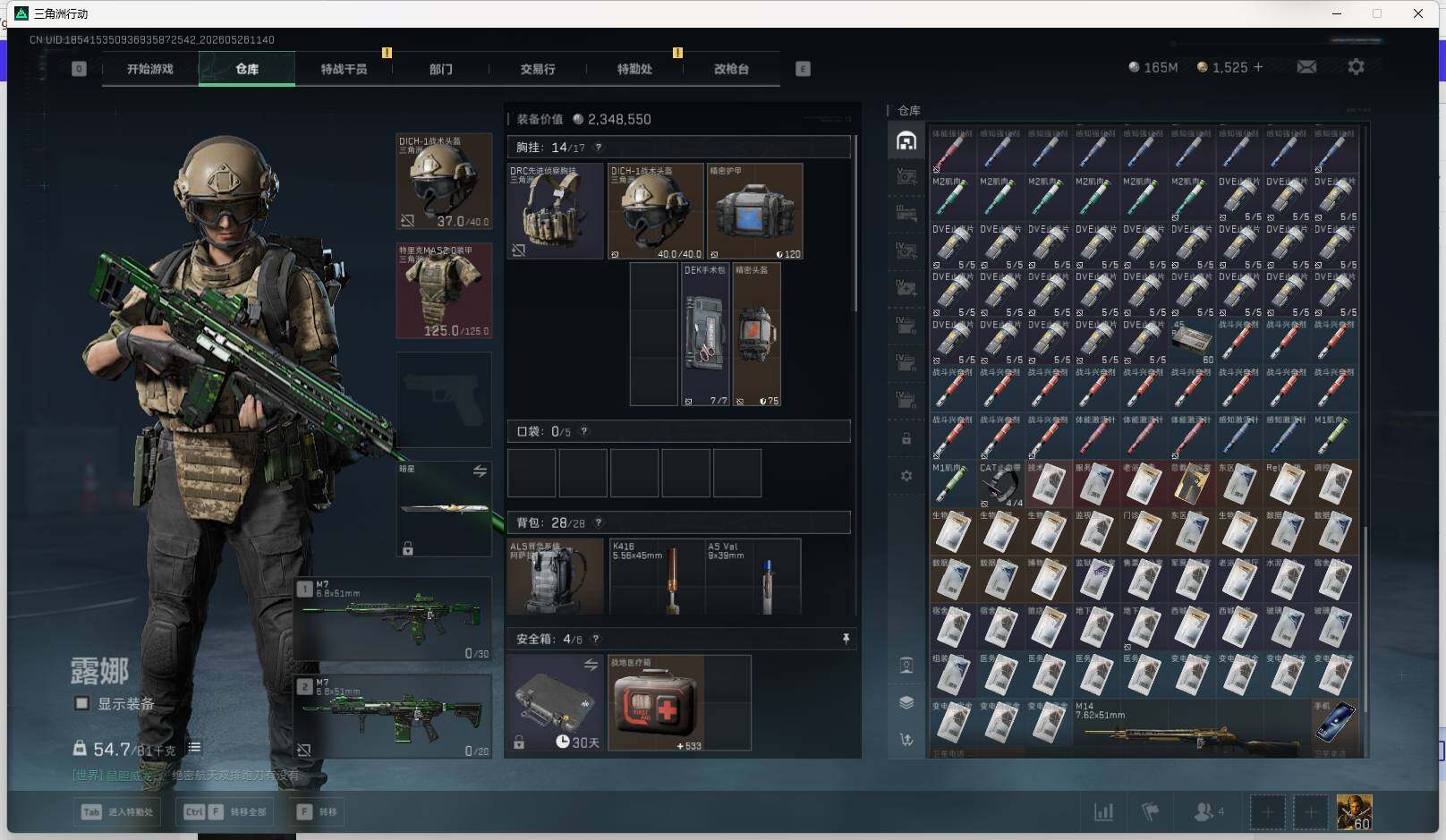Click the help icon beside 安全箱 4/6
The image size is (1446, 840).
tap(596, 639)
